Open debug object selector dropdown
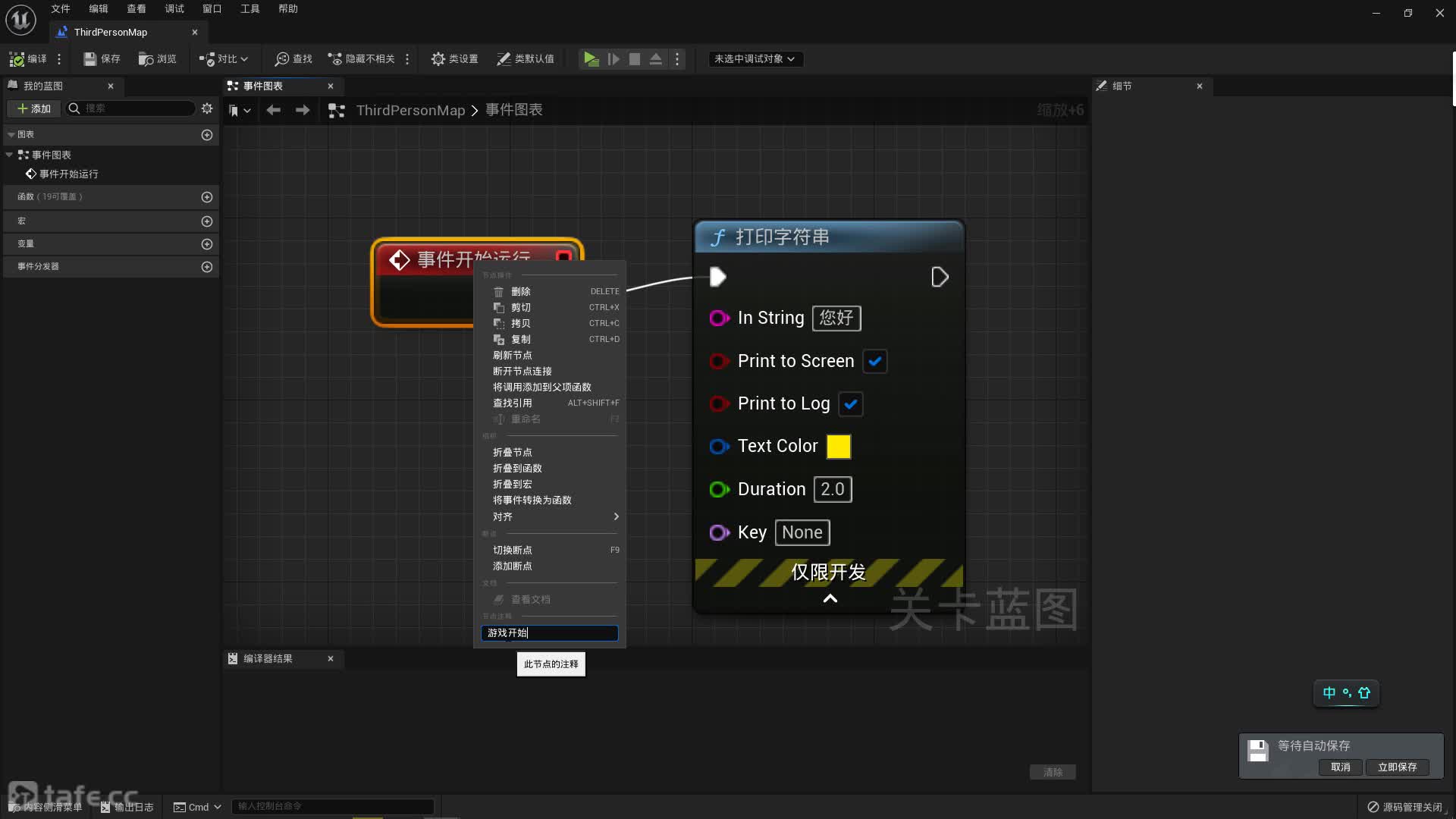The height and width of the screenshot is (819, 1456). [755, 58]
